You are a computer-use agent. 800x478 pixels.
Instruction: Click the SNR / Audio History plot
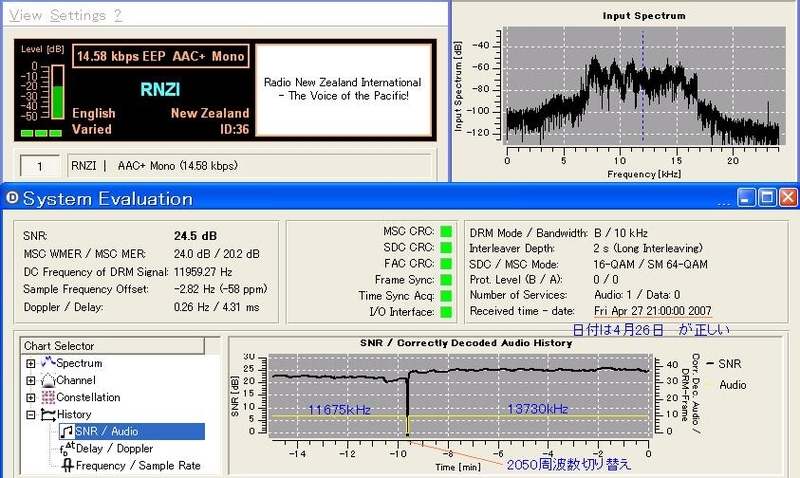coord(460,395)
